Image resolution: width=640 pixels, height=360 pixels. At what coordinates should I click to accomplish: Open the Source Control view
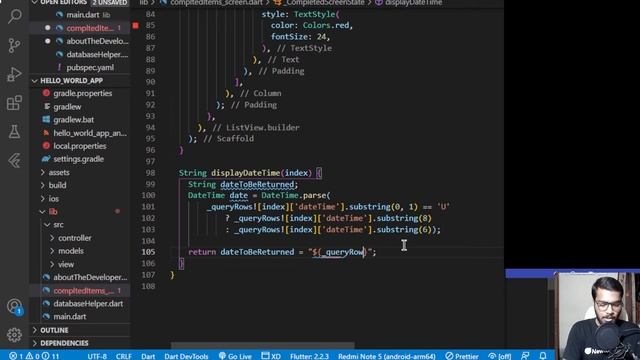pos(14,45)
